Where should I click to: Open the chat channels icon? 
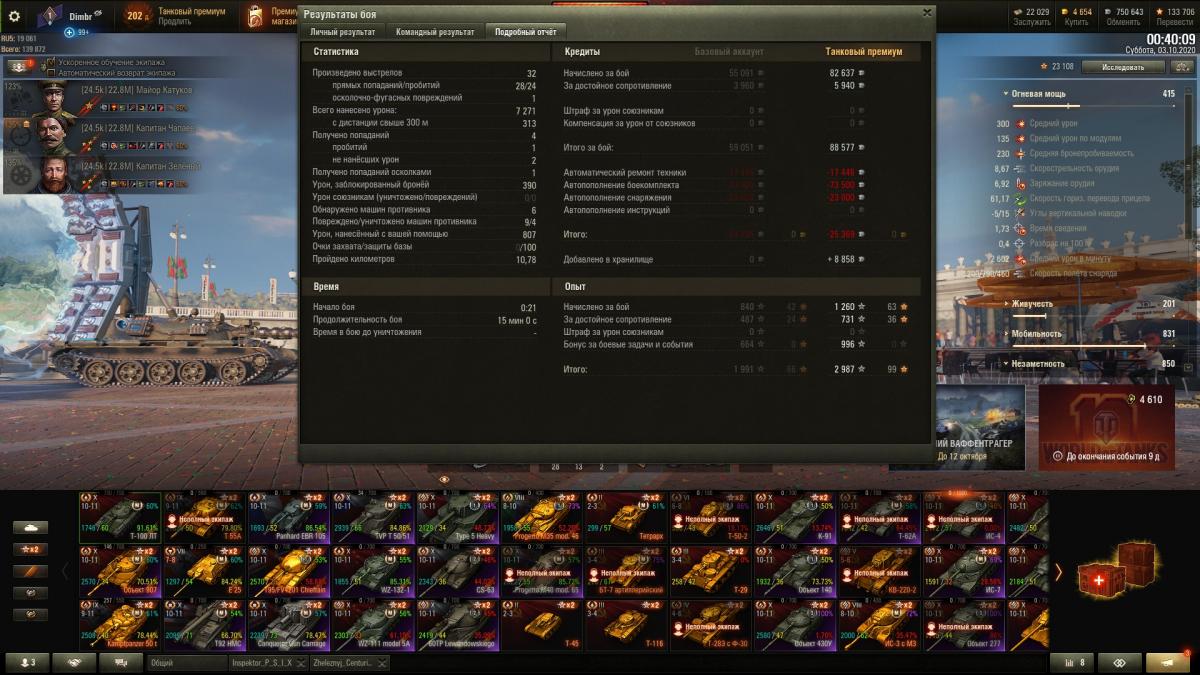(120, 662)
